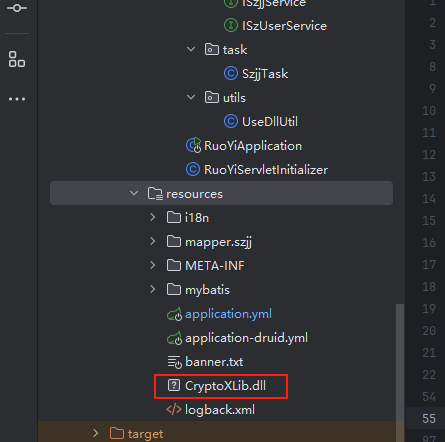Select the CryptoXLib.dll file
Image resolution: width=445 pixels, height=442 pixels.
pyautogui.click(x=225, y=386)
